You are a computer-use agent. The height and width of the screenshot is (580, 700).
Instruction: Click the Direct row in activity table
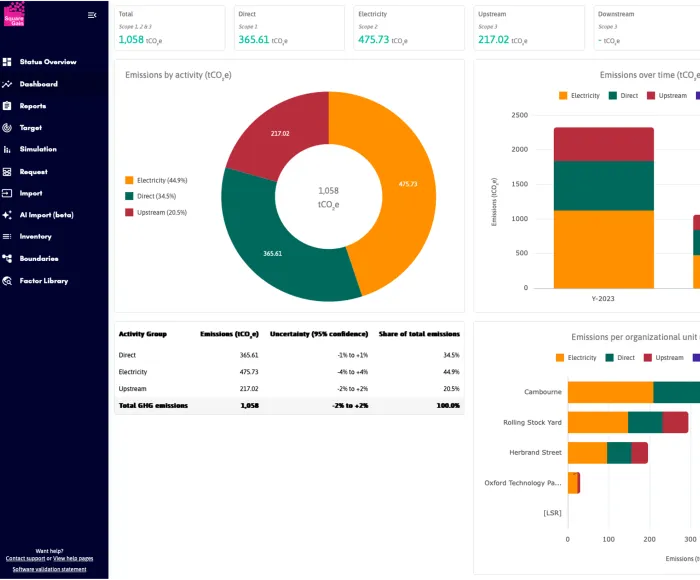pos(289,355)
